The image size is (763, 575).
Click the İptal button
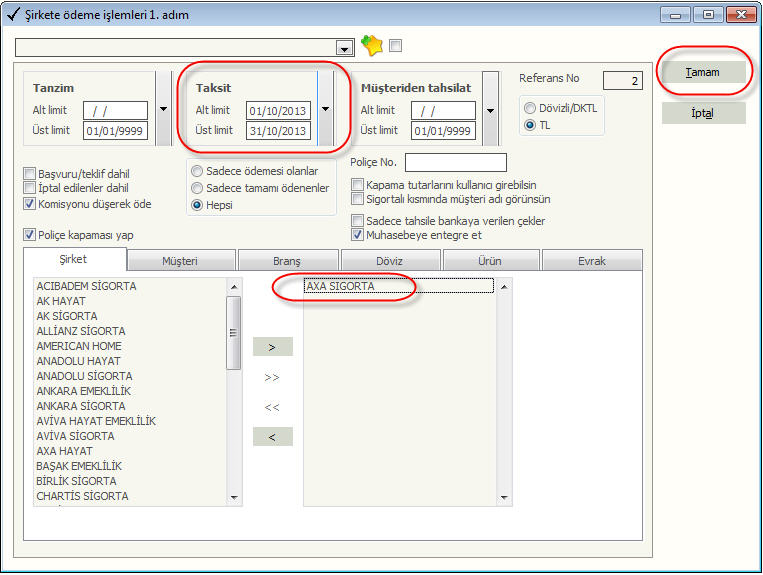pyautogui.click(x=703, y=113)
